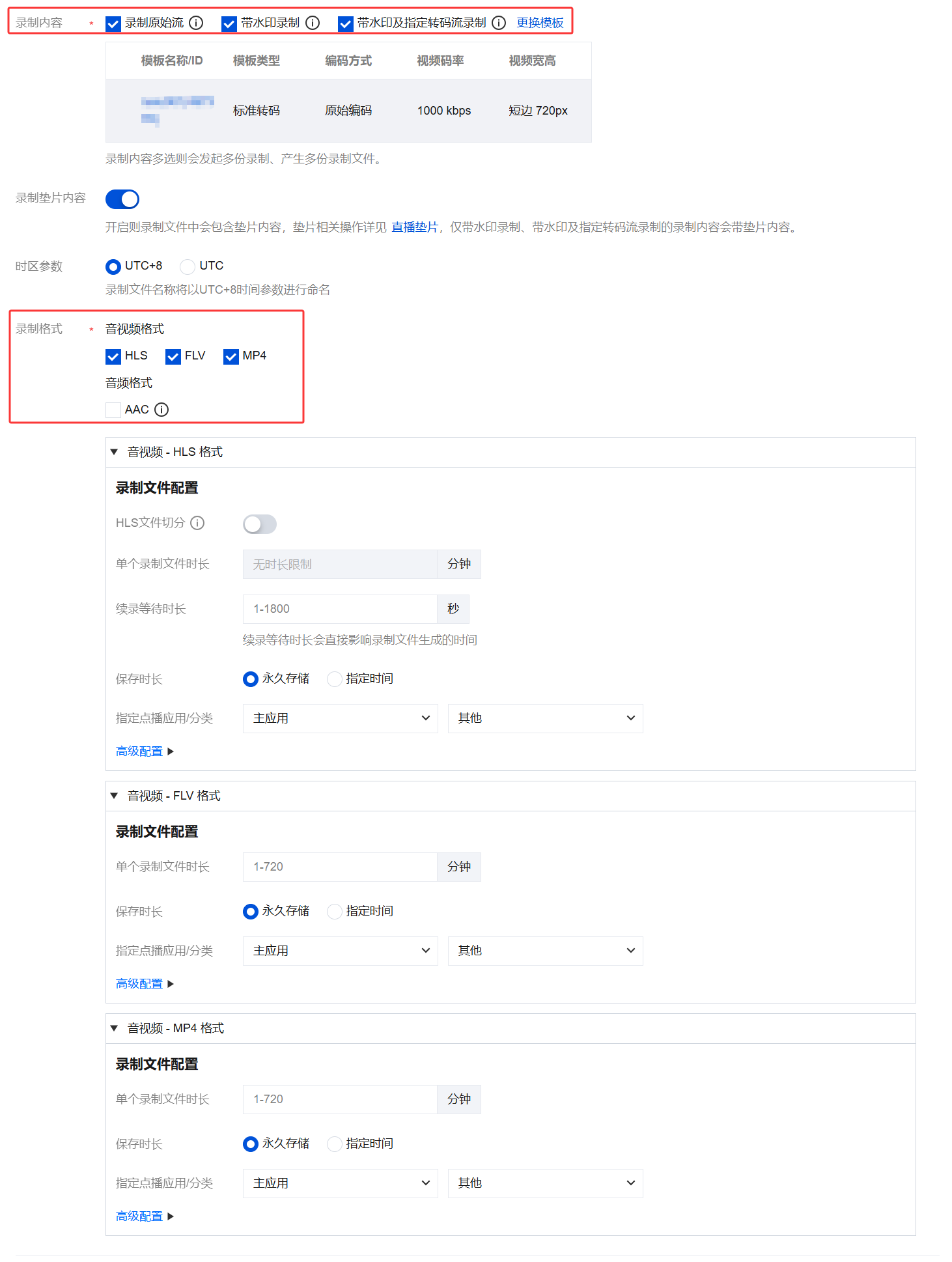The image size is (952, 1262).
Task: Open 其他 category dropdown in MP4 section
Action: [546, 1183]
